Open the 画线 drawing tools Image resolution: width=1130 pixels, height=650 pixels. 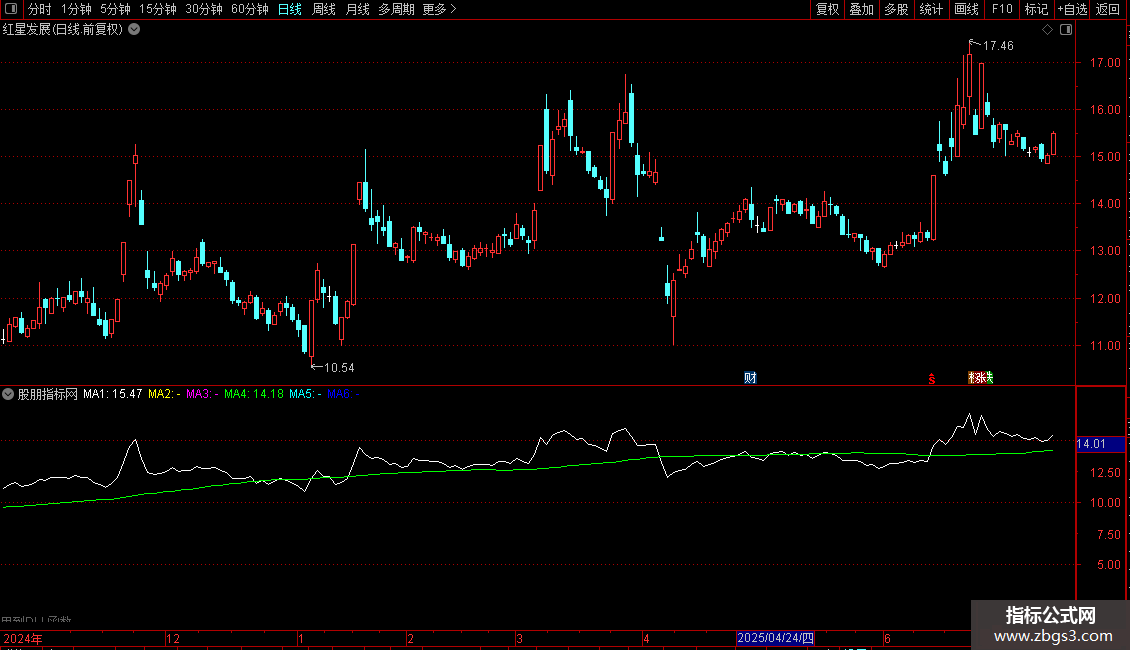pyautogui.click(x=966, y=9)
